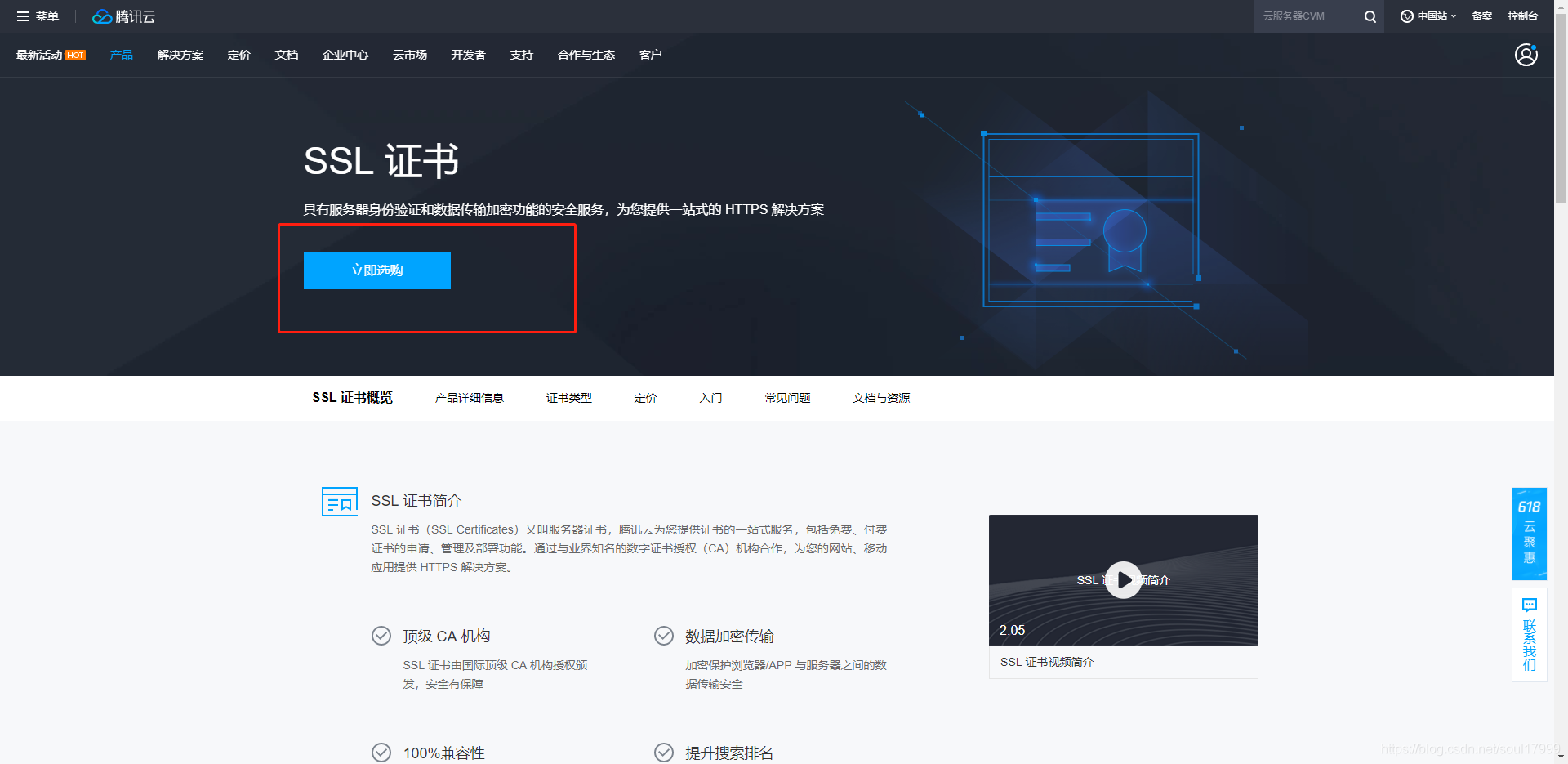Select the 文档与资源 tab

(881, 398)
